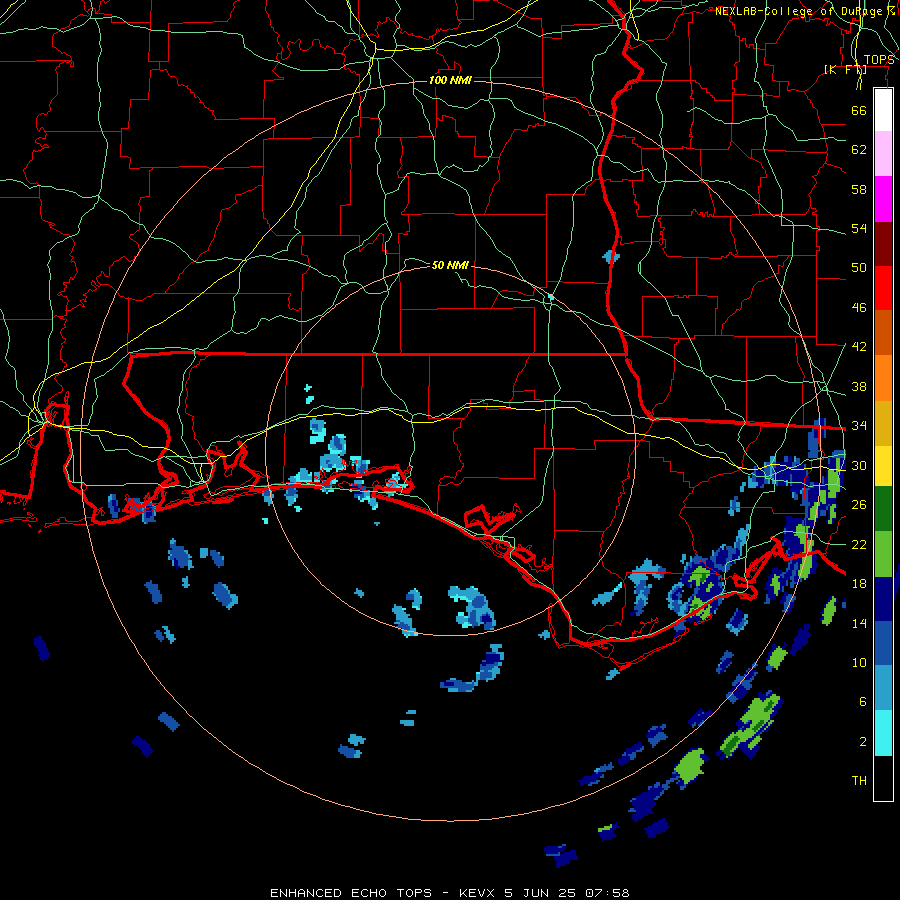Pick the burnt orange swatch on the legend
Image resolution: width=900 pixels, height=900 pixels.
tap(883, 332)
